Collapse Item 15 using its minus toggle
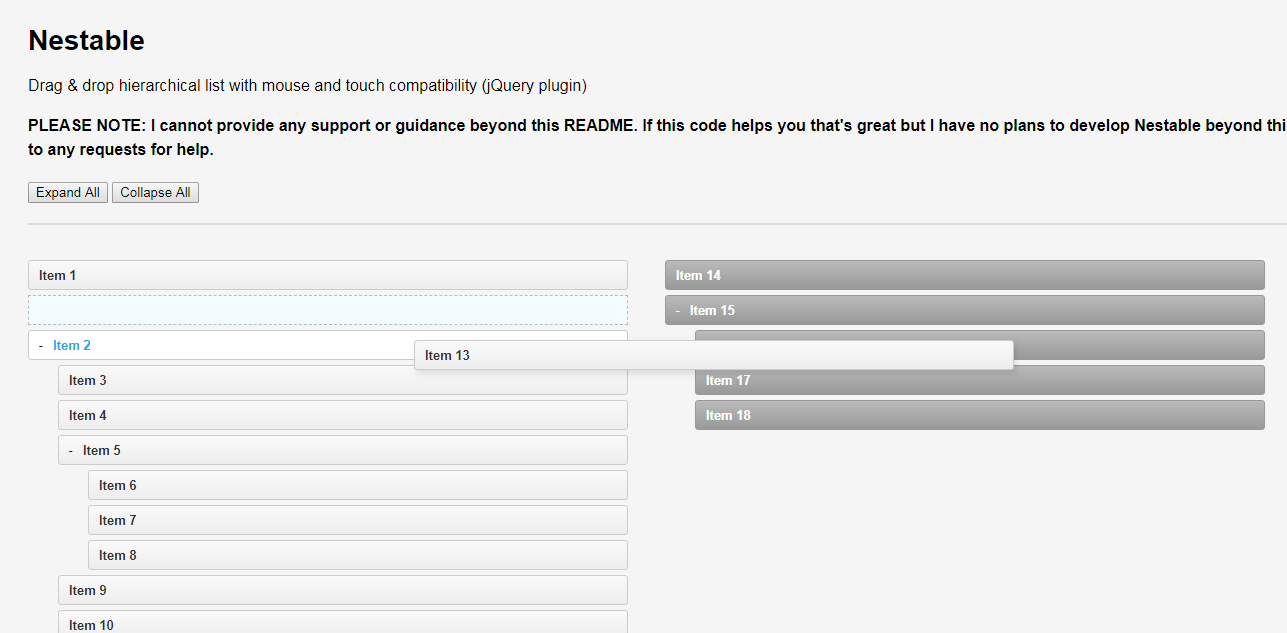Screen dimensions: 1287x633 (x=677, y=310)
